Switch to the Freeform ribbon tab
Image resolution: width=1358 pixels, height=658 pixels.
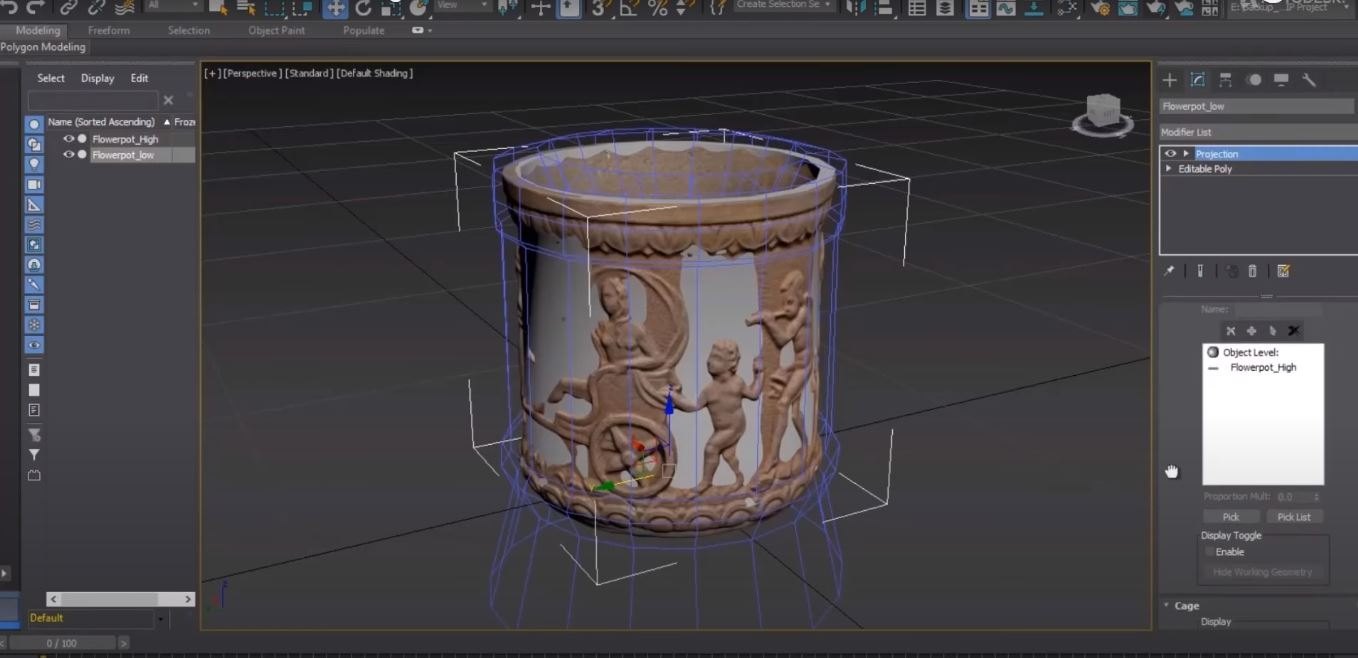tap(109, 30)
